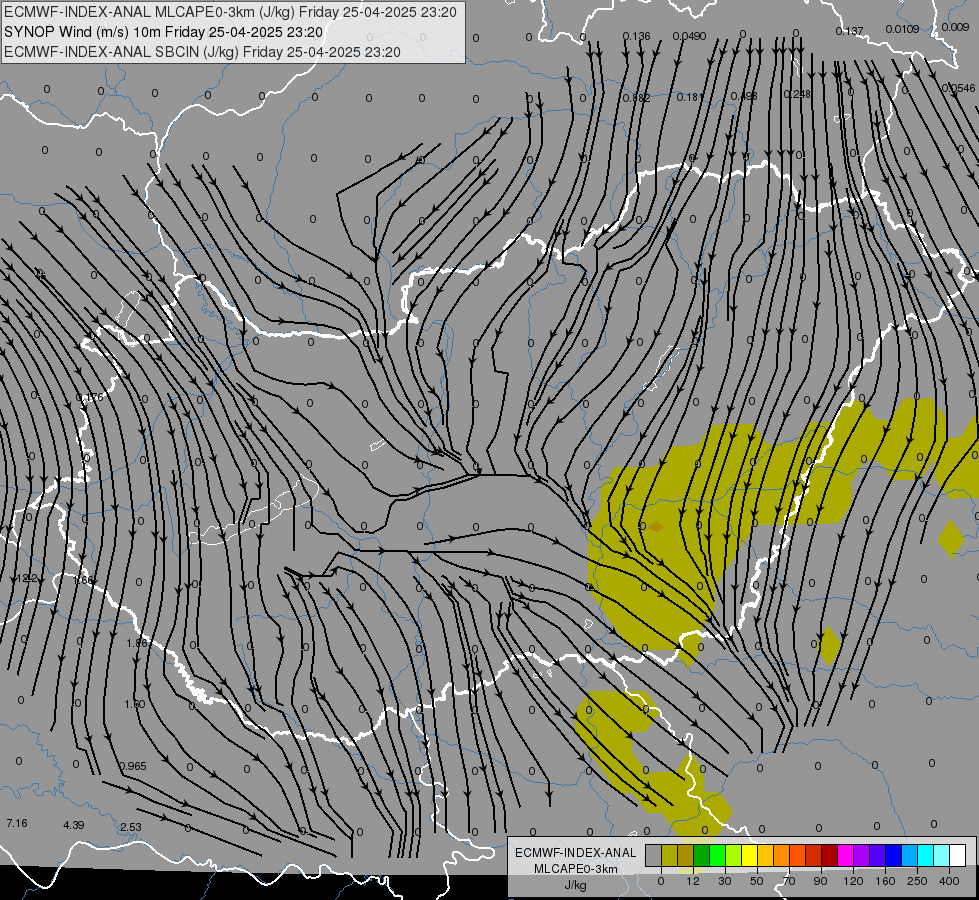This screenshot has height=900, width=979.
Task: Click the header line 'ECMWF-INDEX-ANAL MLCAPE0-3km (J/kg)'
Action: click(150, 12)
